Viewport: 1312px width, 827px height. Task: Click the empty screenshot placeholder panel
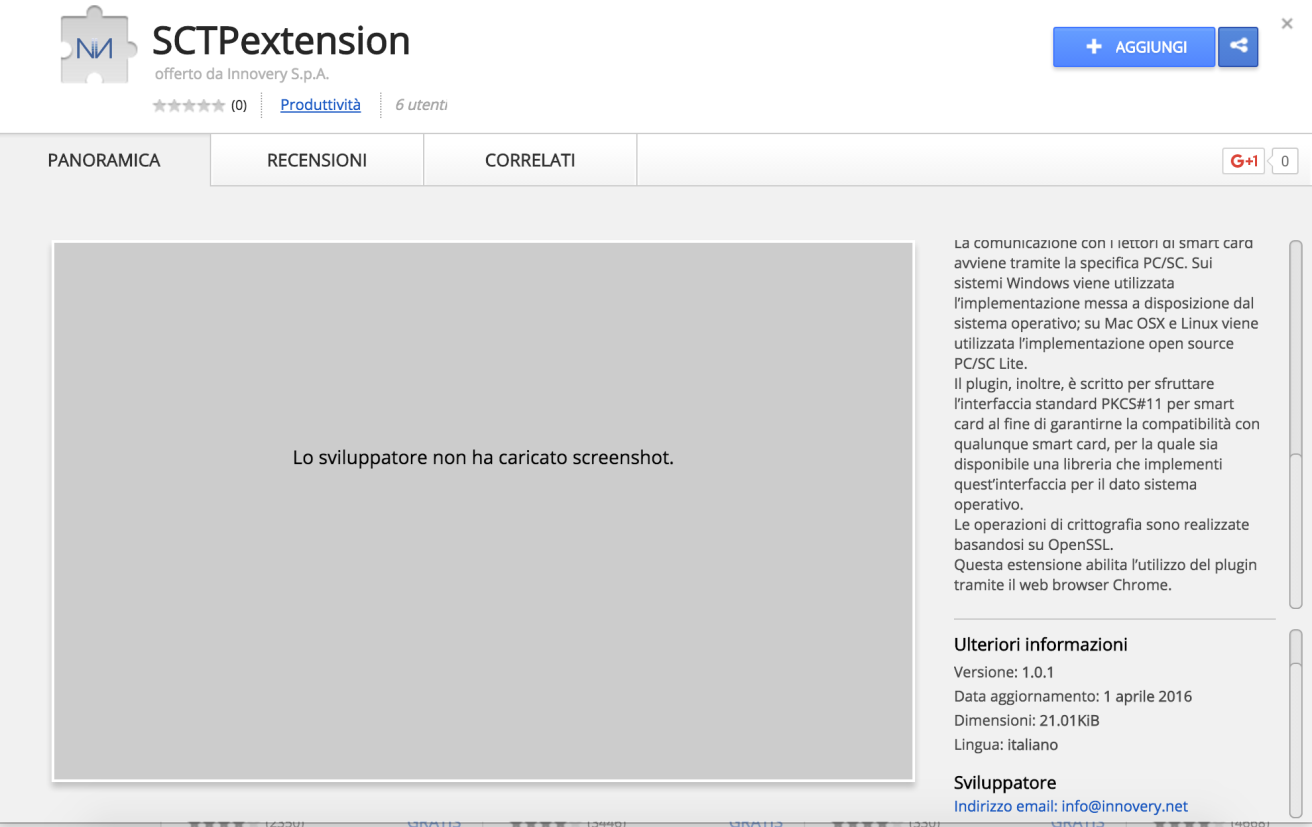483,511
